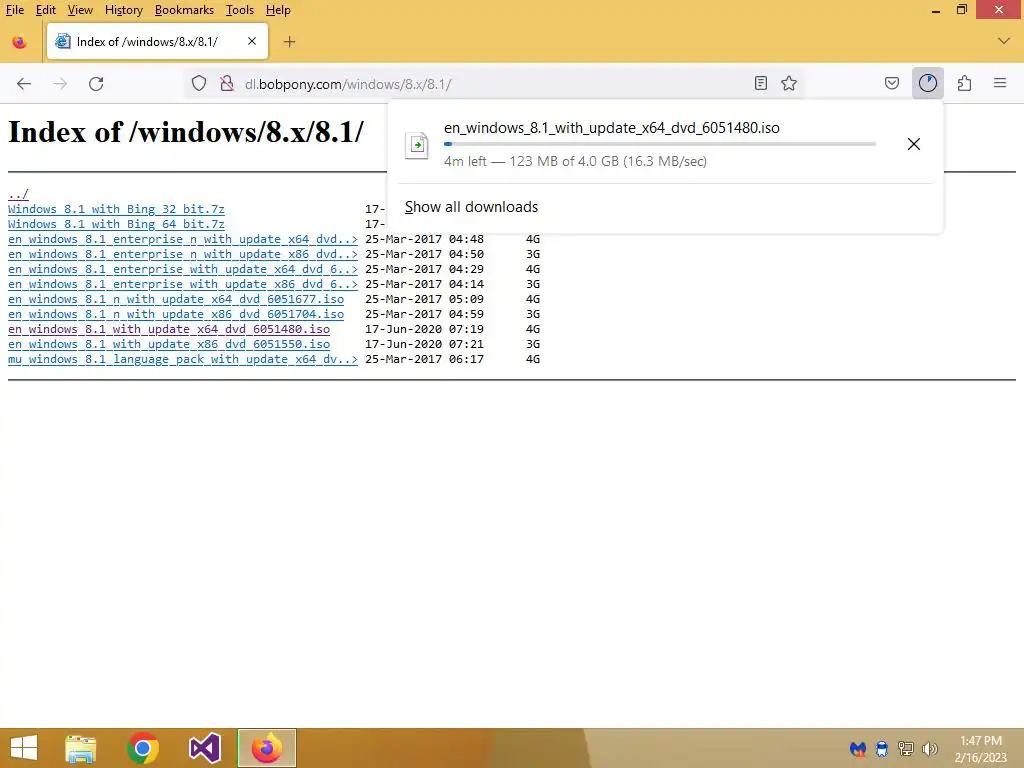Viewport: 1024px width, 768px height.
Task: Click en_windows_8.1_with_update_x64_dvd_6051480.iso link
Action: click(168, 329)
